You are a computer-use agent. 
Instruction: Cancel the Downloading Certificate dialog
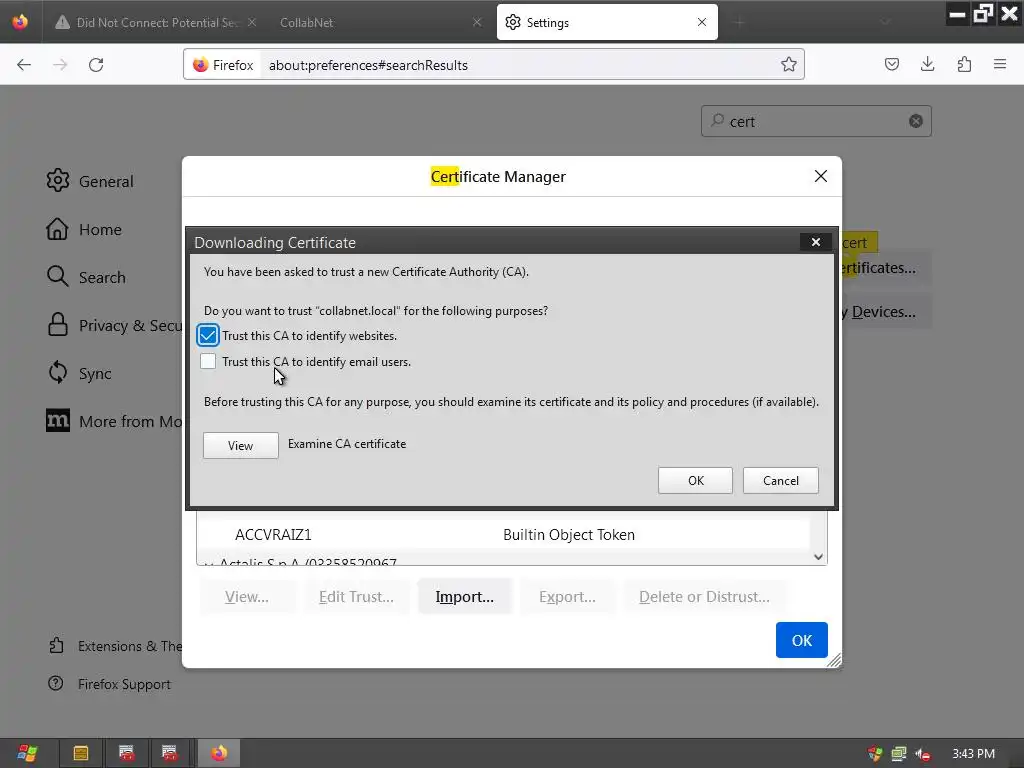tap(780, 481)
